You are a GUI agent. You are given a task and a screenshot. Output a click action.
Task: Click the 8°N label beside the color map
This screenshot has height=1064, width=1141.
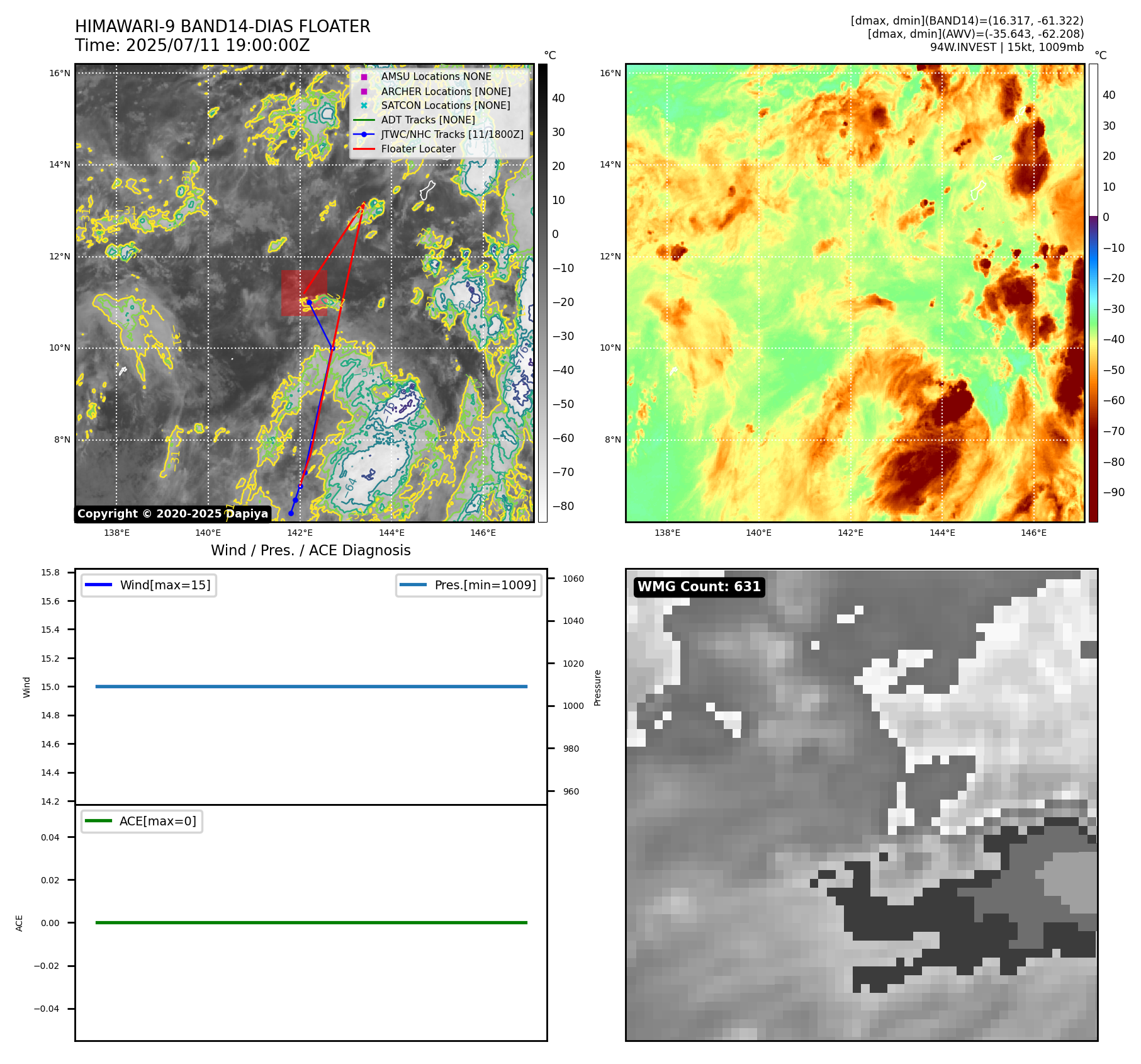(613, 439)
